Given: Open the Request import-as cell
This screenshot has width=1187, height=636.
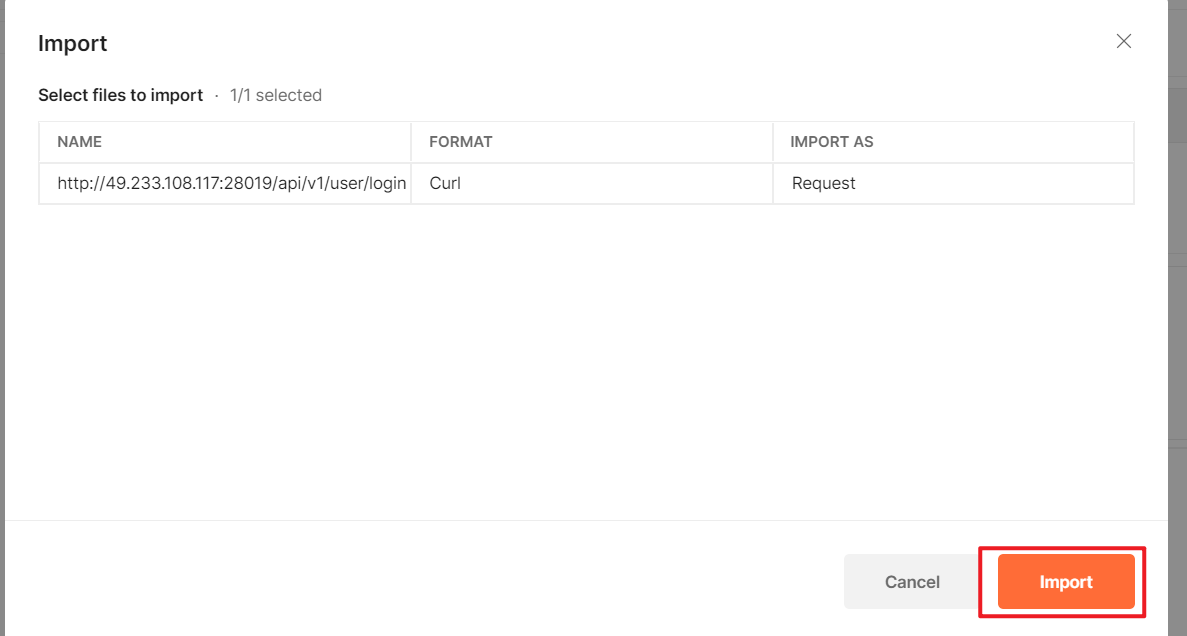Looking at the screenshot, I should pyautogui.click(x=824, y=184).
